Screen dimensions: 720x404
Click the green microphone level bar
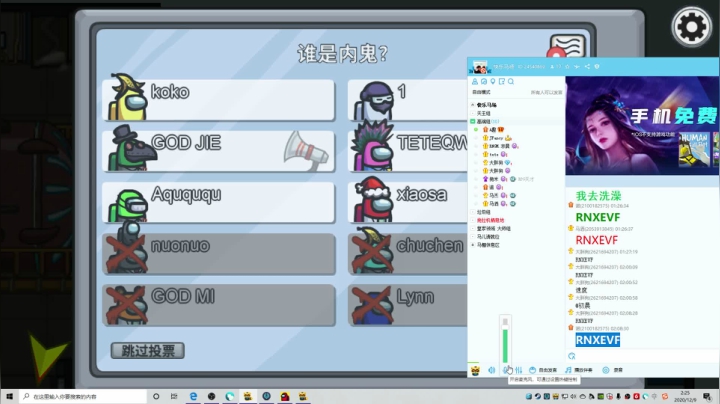click(x=505, y=346)
